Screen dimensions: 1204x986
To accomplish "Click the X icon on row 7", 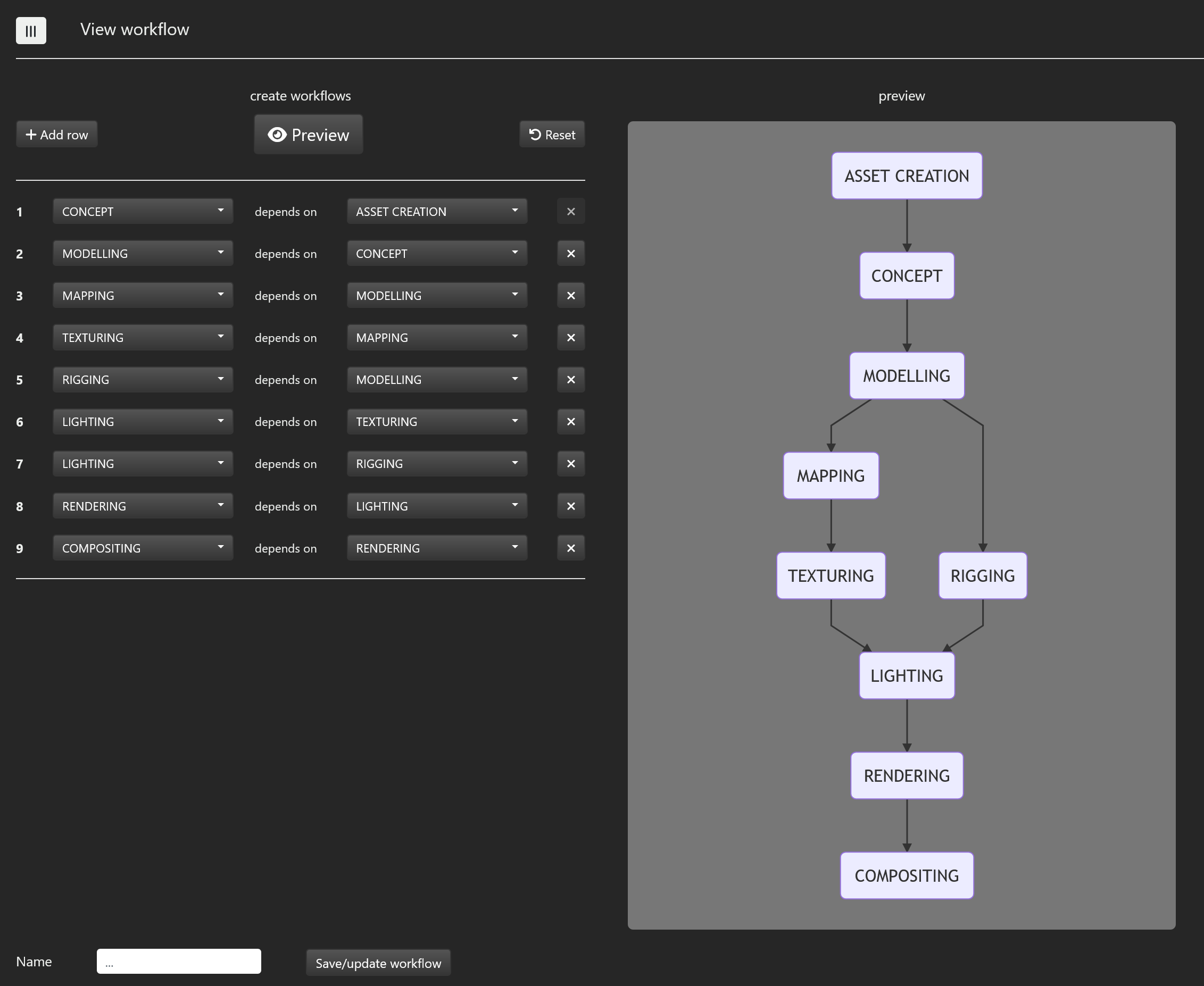I will click(570, 464).
